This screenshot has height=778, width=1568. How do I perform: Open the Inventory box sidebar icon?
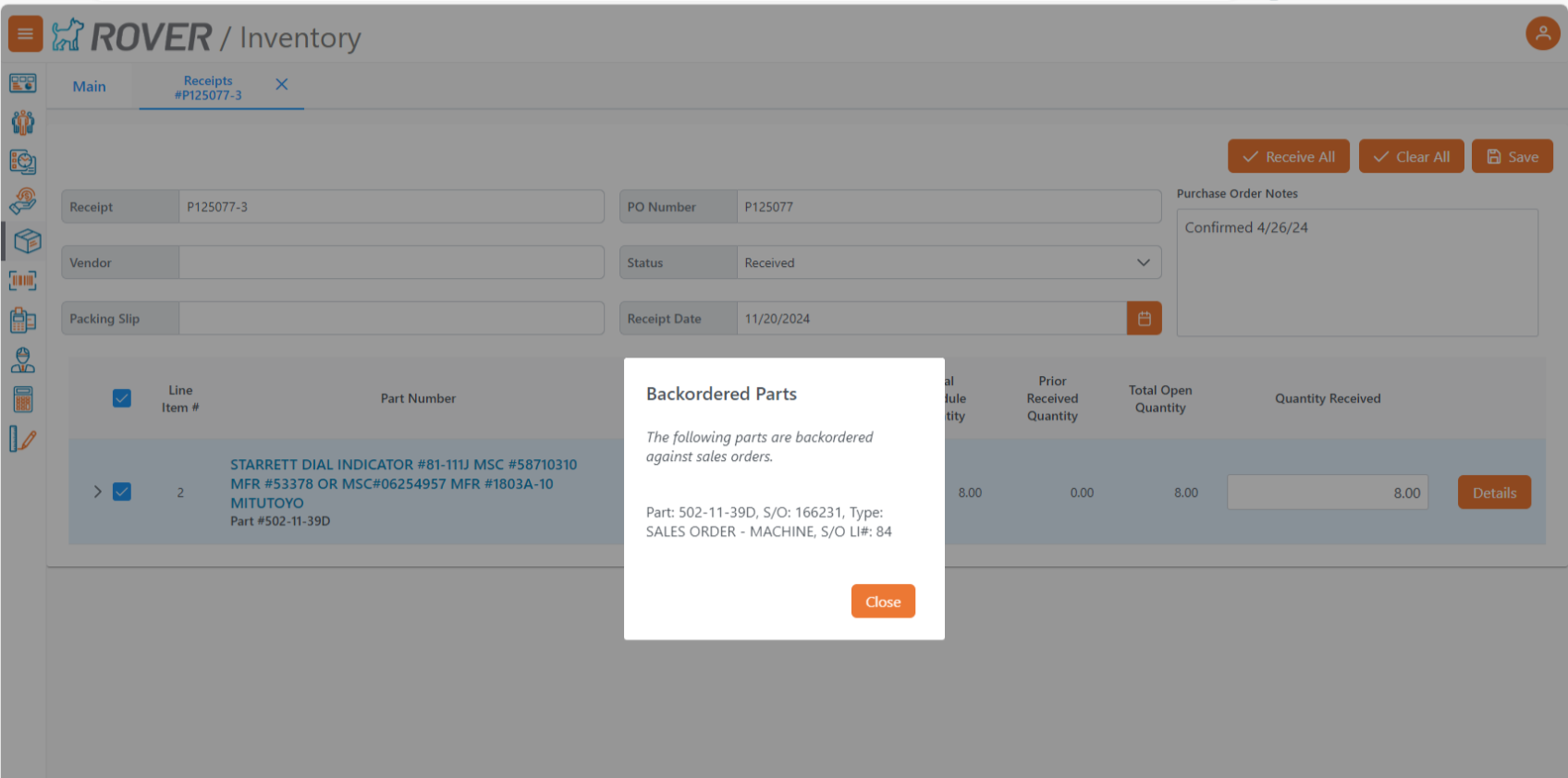click(x=27, y=241)
